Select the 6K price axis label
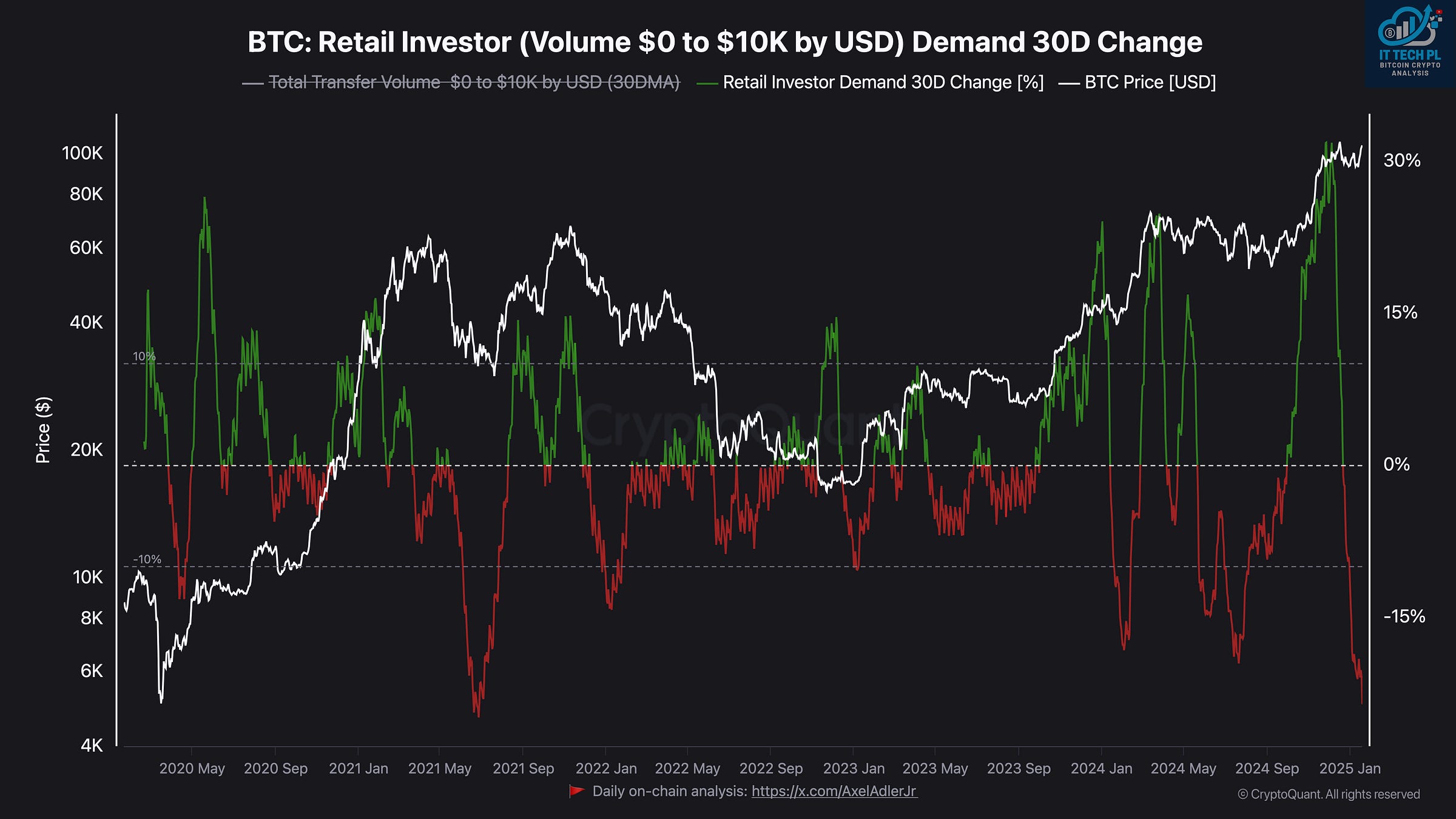 click(x=92, y=671)
